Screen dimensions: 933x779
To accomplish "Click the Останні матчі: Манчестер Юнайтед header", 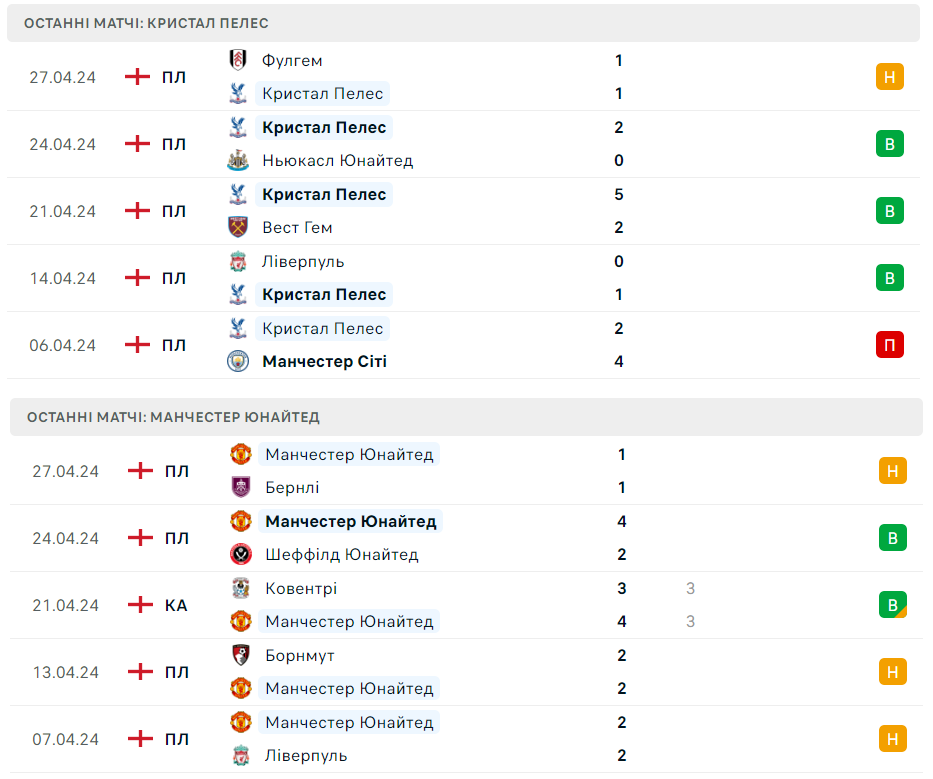I will 174,417.
